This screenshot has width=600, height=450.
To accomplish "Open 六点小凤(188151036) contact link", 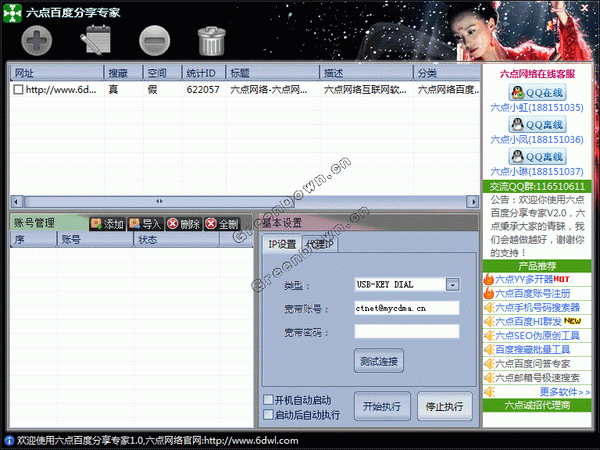I will pos(537,140).
